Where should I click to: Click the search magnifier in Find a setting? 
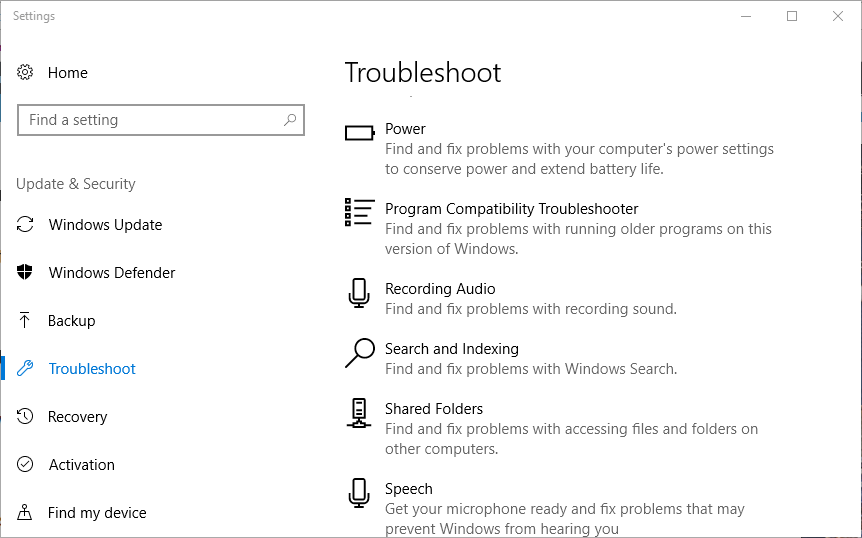290,119
